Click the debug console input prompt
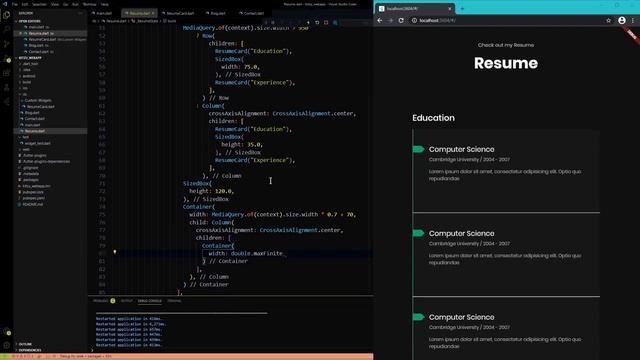This screenshot has height=360, width=640. pyautogui.click(x=231, y=350)
